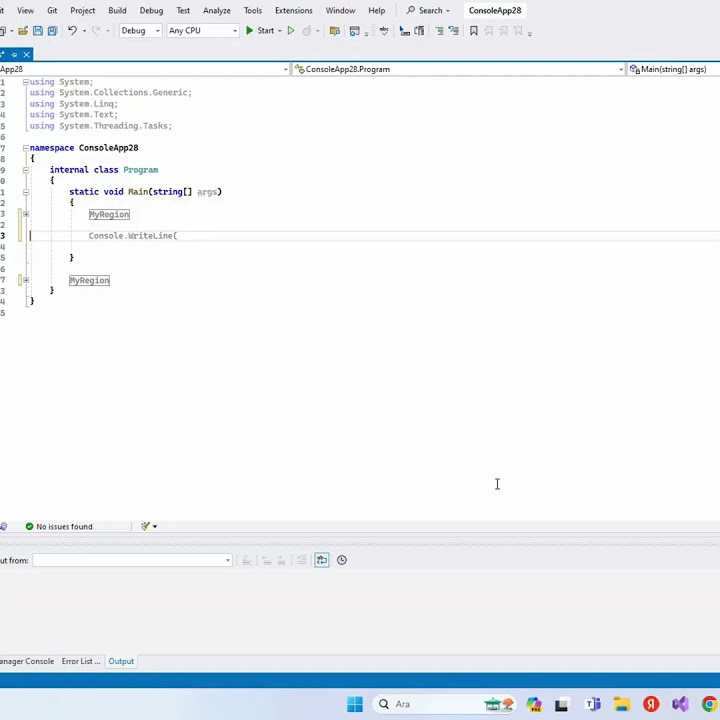Open the Extensions menu
The image size is (720, 720).
pos(293,10)
